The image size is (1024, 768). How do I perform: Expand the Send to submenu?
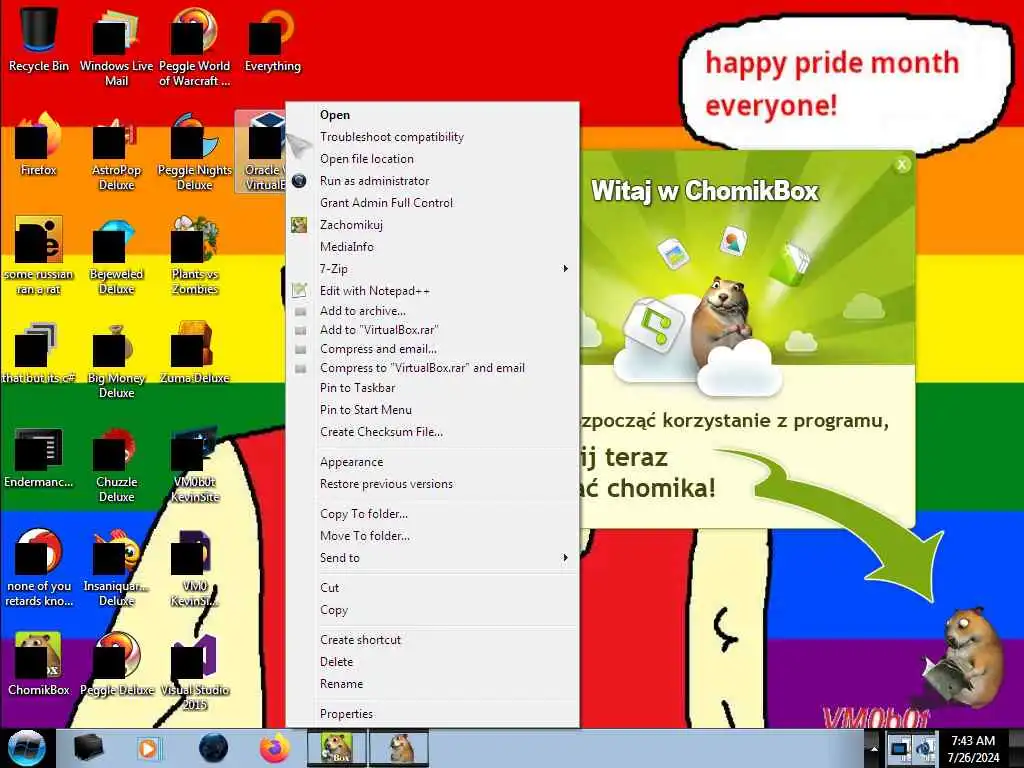pos(432,558)
